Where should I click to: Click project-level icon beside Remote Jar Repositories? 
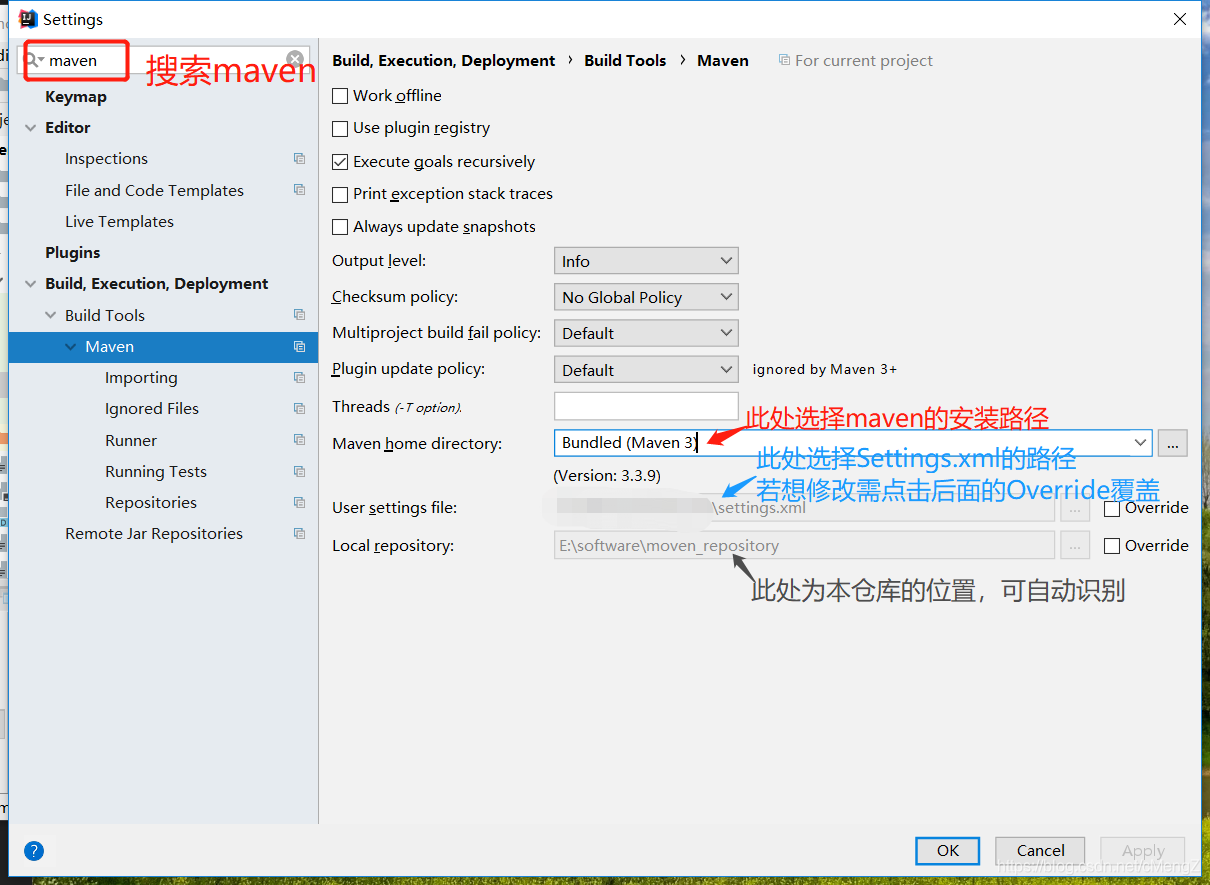299,533
